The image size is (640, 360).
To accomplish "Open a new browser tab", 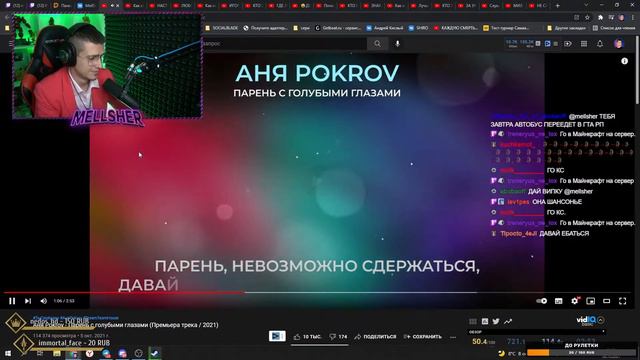I will tap(558, 6).
